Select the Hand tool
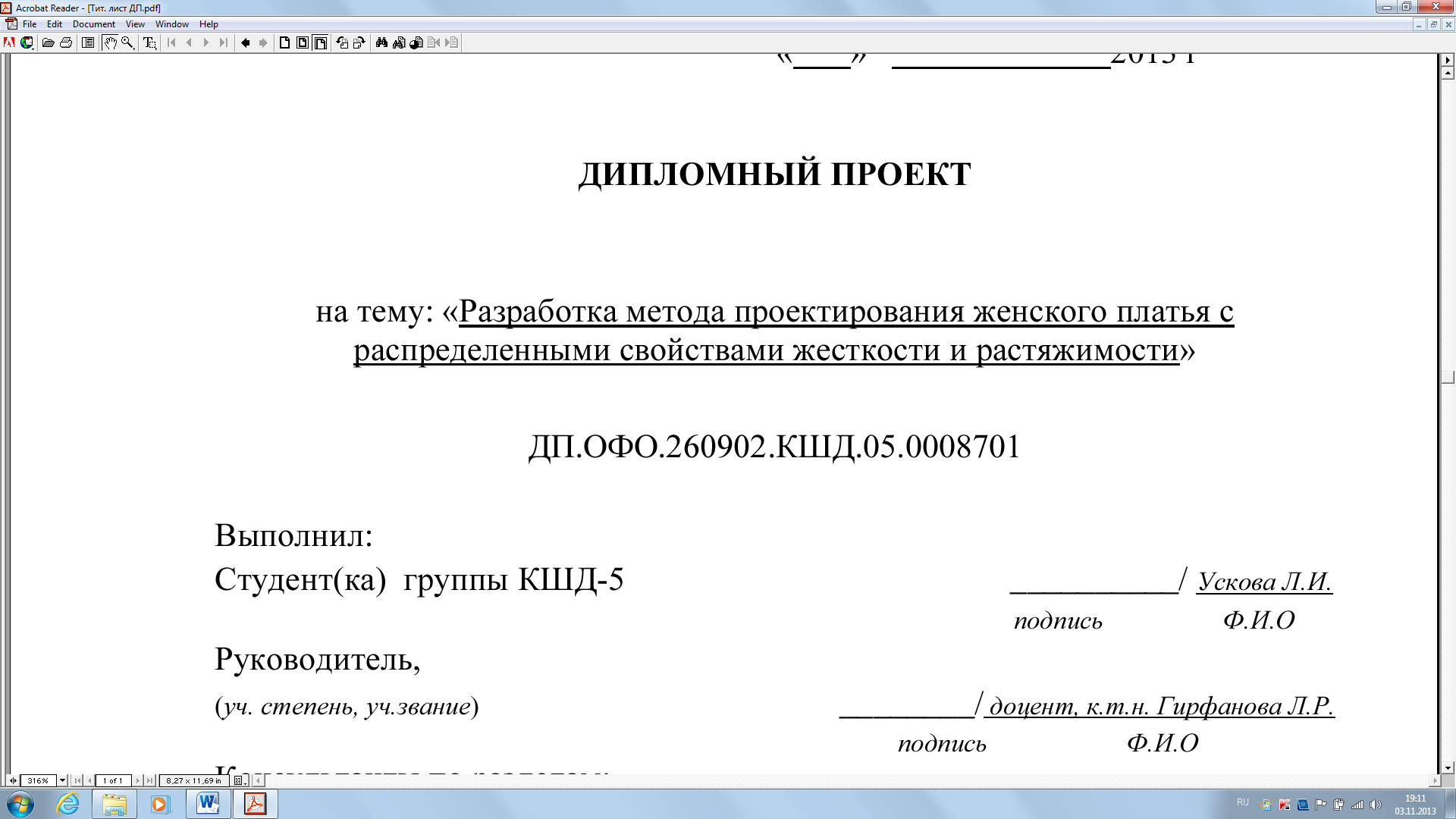 (110, 42)
